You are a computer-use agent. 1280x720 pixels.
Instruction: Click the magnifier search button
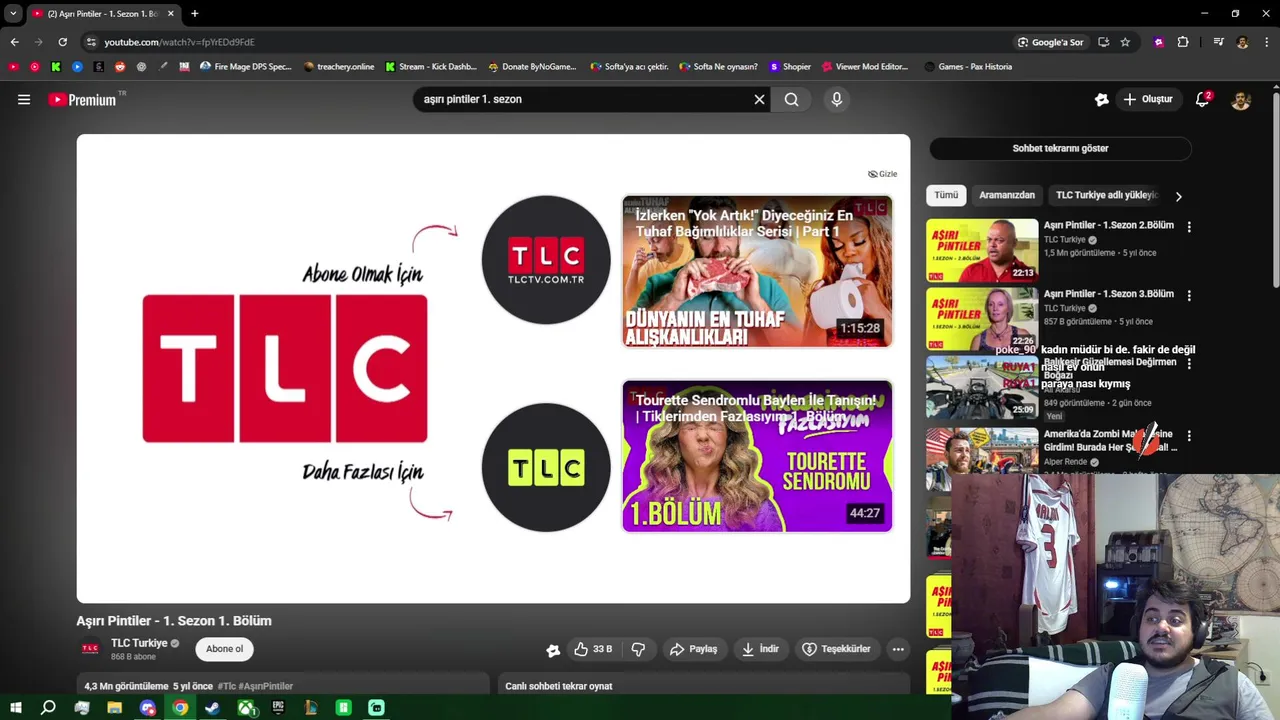791,99
